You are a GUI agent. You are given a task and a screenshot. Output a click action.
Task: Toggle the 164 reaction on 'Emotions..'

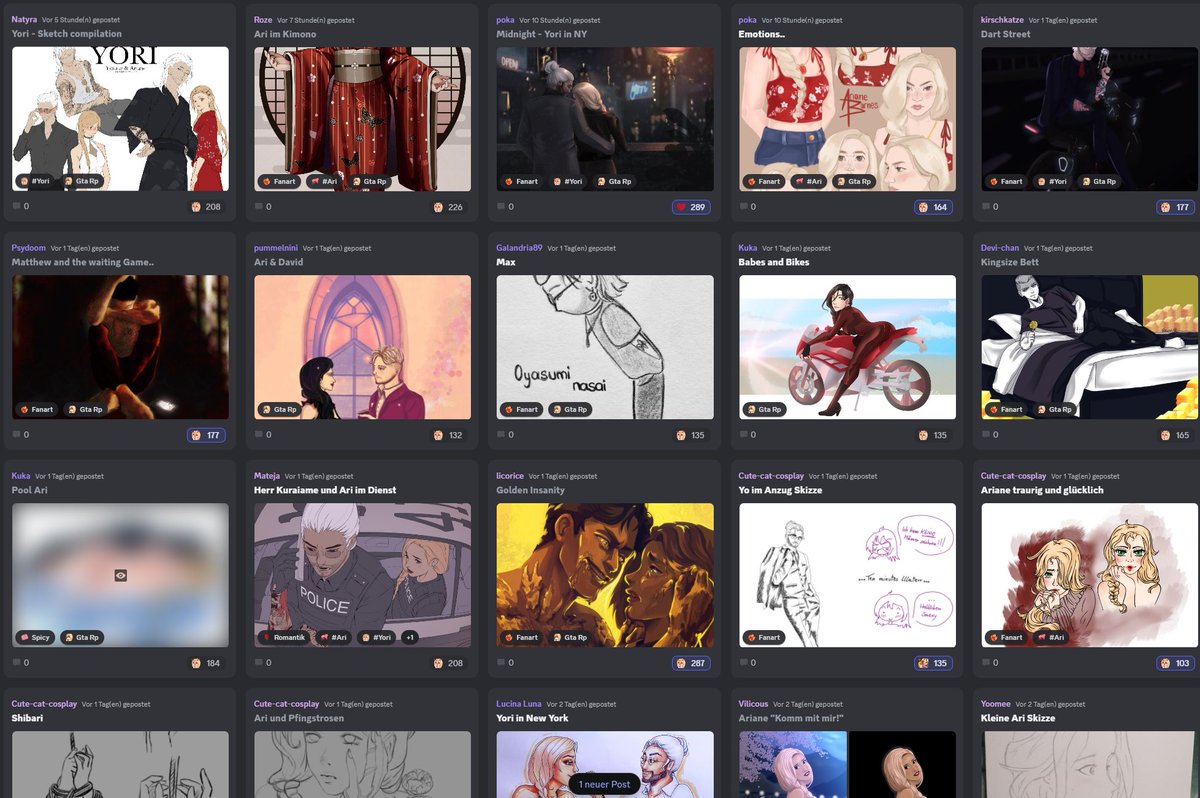click(x=933, y=207)
